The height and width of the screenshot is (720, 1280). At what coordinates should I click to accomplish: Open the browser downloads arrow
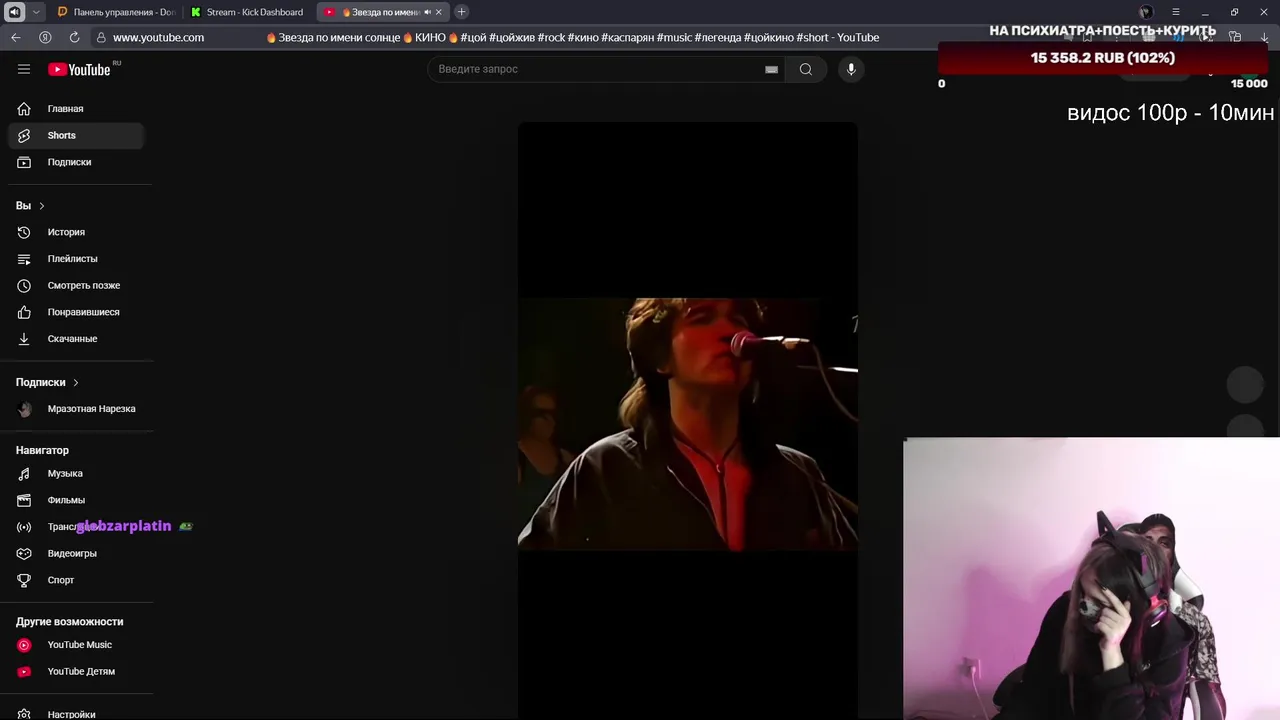point(1264,37)
